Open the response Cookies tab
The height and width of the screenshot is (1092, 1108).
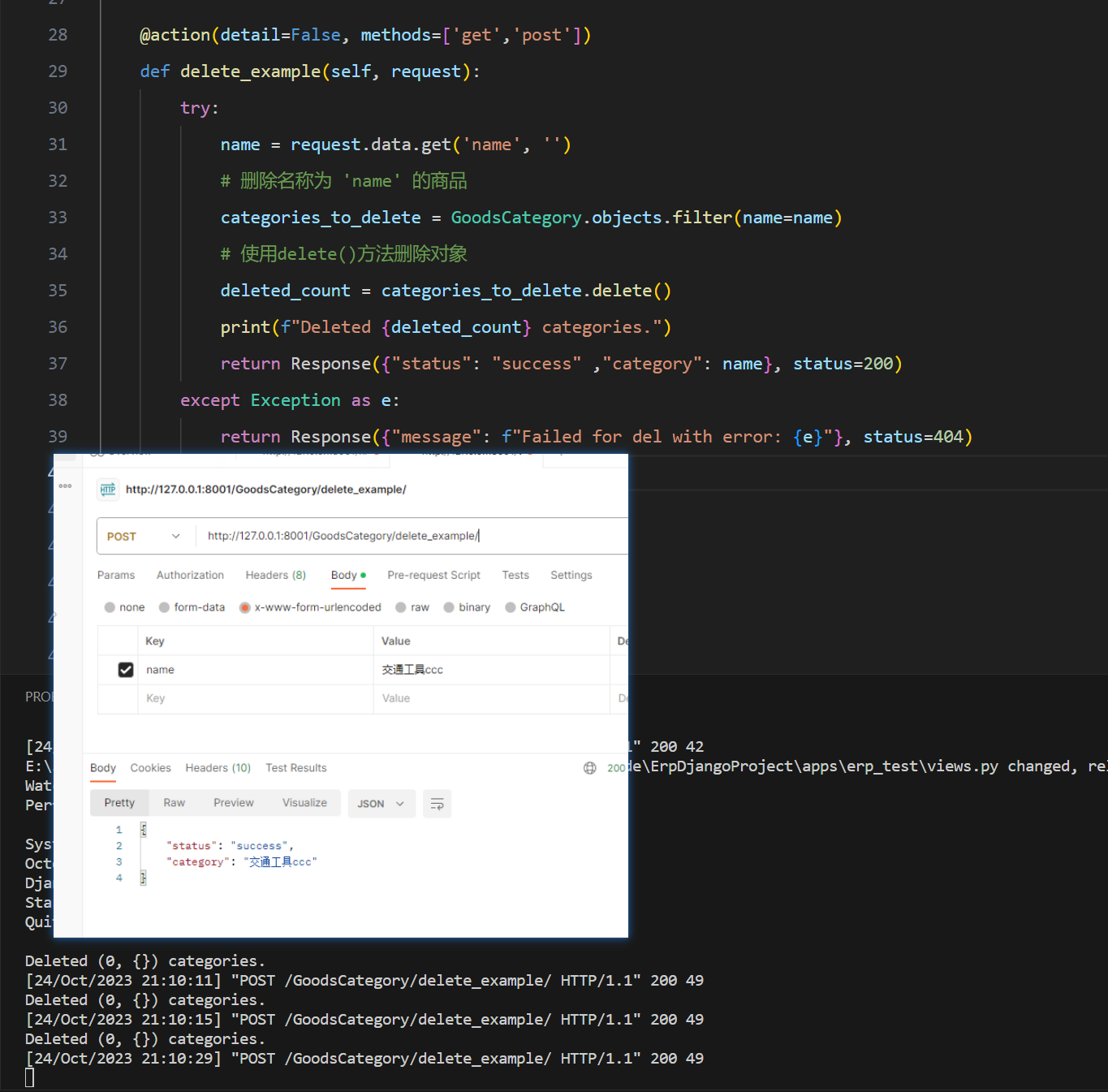click(x=151, y=768)
